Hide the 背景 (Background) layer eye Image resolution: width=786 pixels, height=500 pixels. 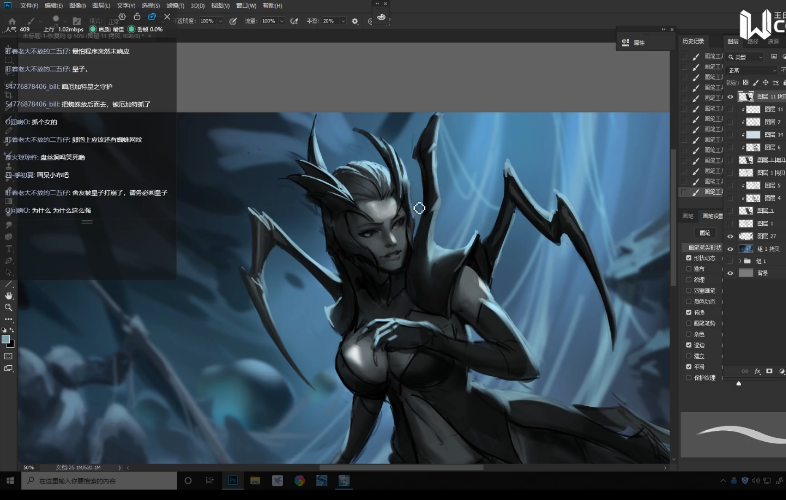click(730, 273)
